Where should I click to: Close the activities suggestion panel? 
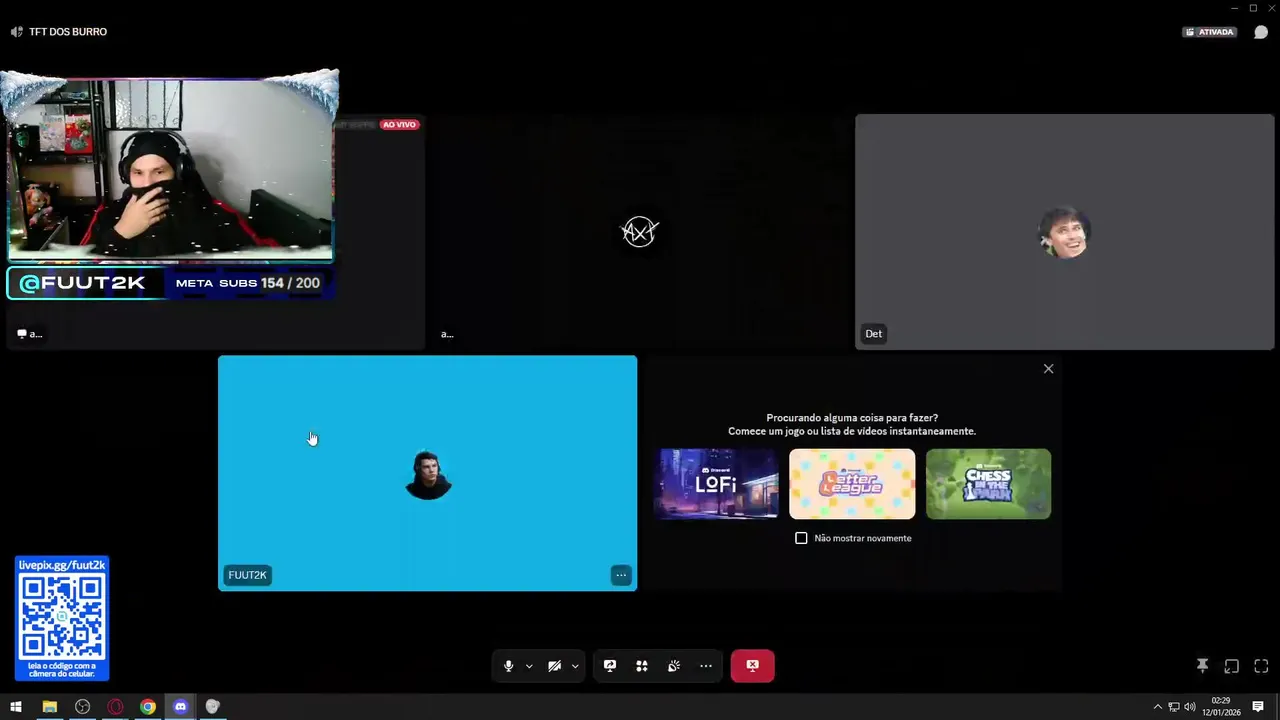(1048, 369)
